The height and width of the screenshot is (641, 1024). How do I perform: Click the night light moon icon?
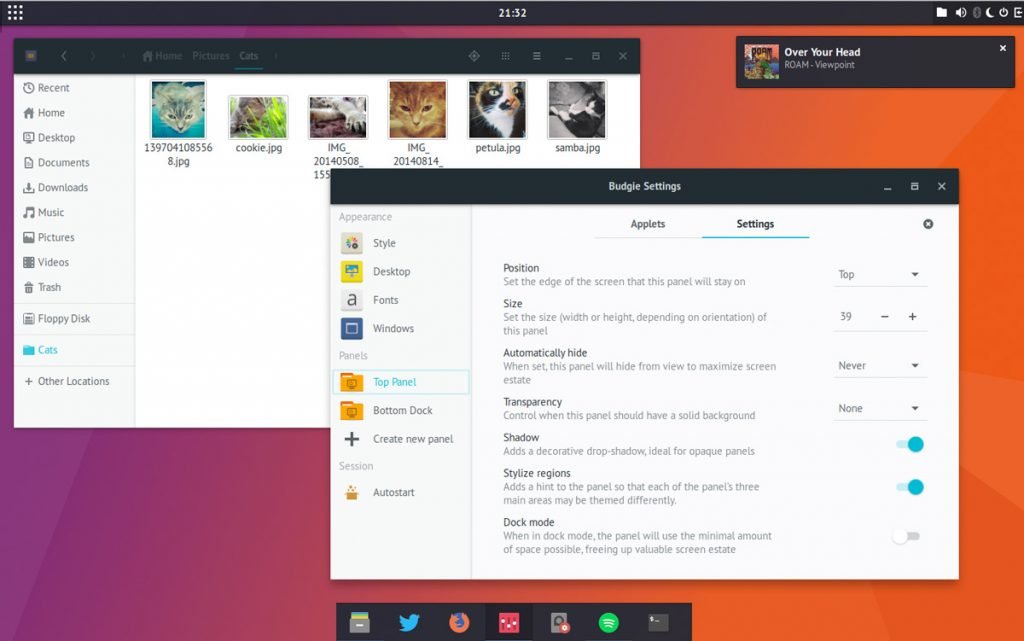click(x=990, y=12)
